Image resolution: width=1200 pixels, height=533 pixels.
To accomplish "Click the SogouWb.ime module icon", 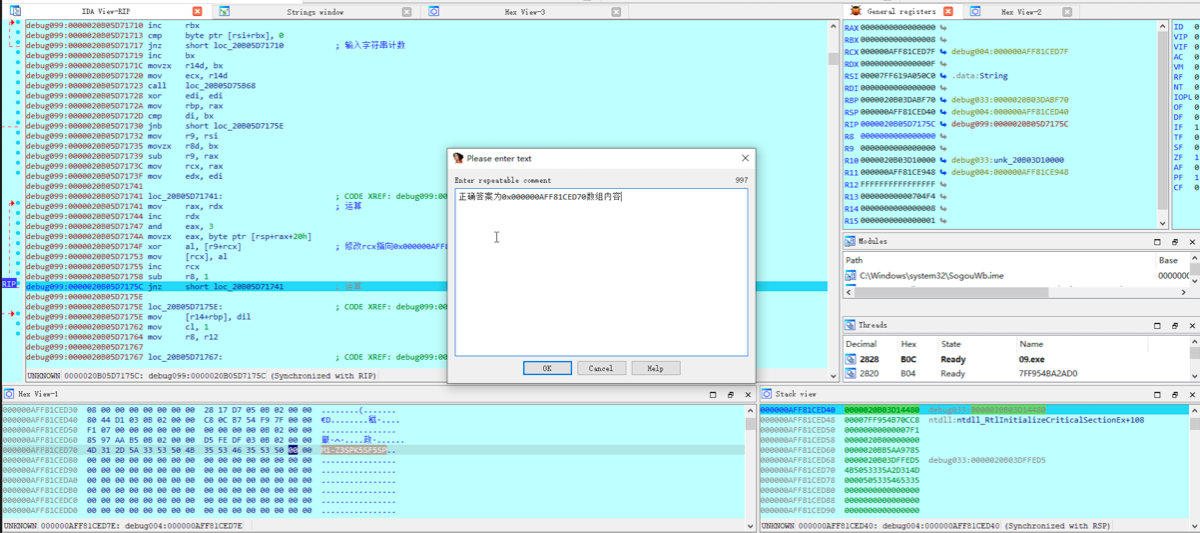I will (852, 274).
